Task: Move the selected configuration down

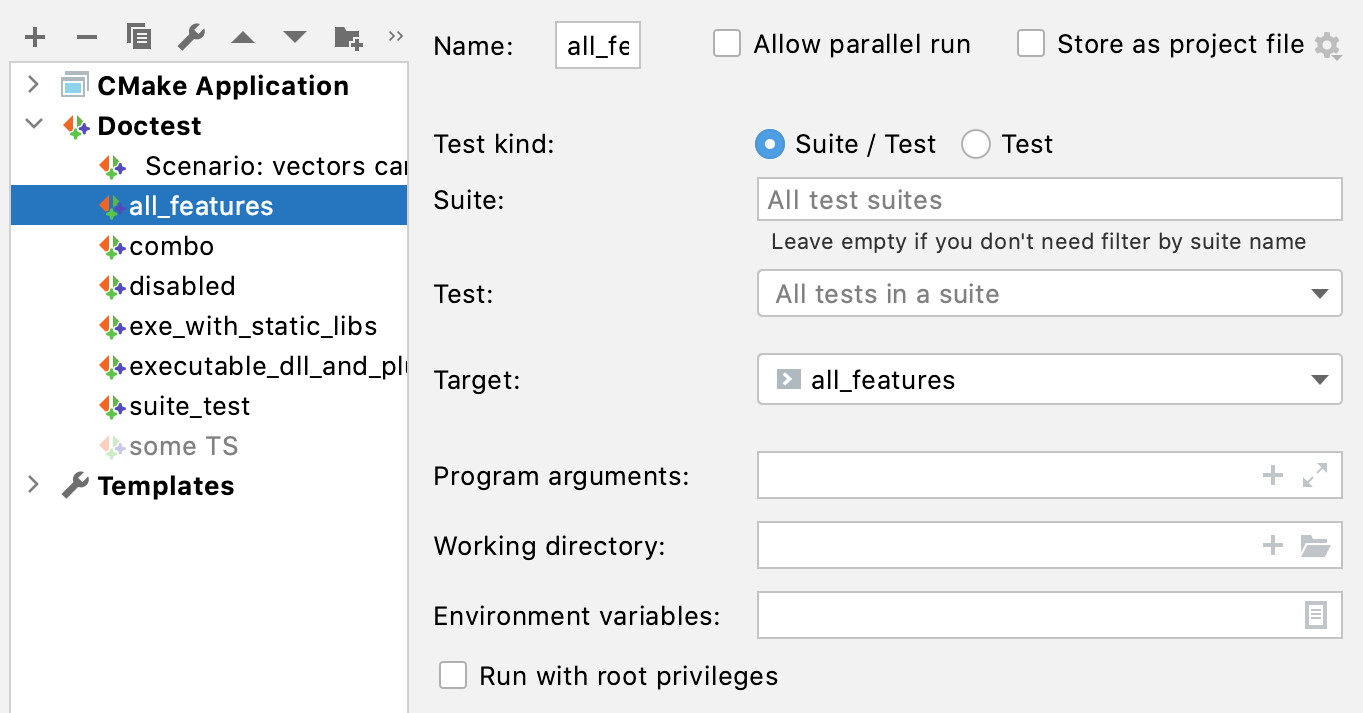Action: [295, 36]
